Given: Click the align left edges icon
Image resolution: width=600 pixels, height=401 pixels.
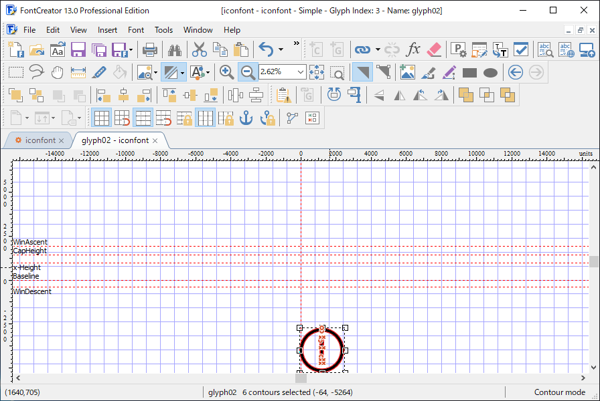Looking at the screenshot, I should [103, 95].
